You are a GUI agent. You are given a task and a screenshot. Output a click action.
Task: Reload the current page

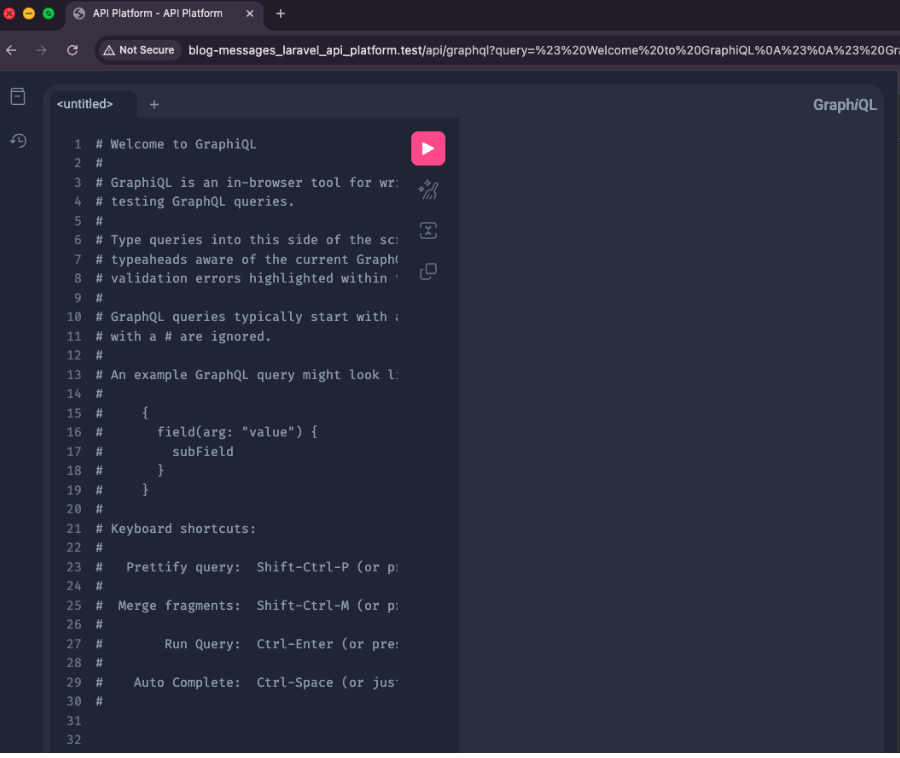click(x=72, y=50)
